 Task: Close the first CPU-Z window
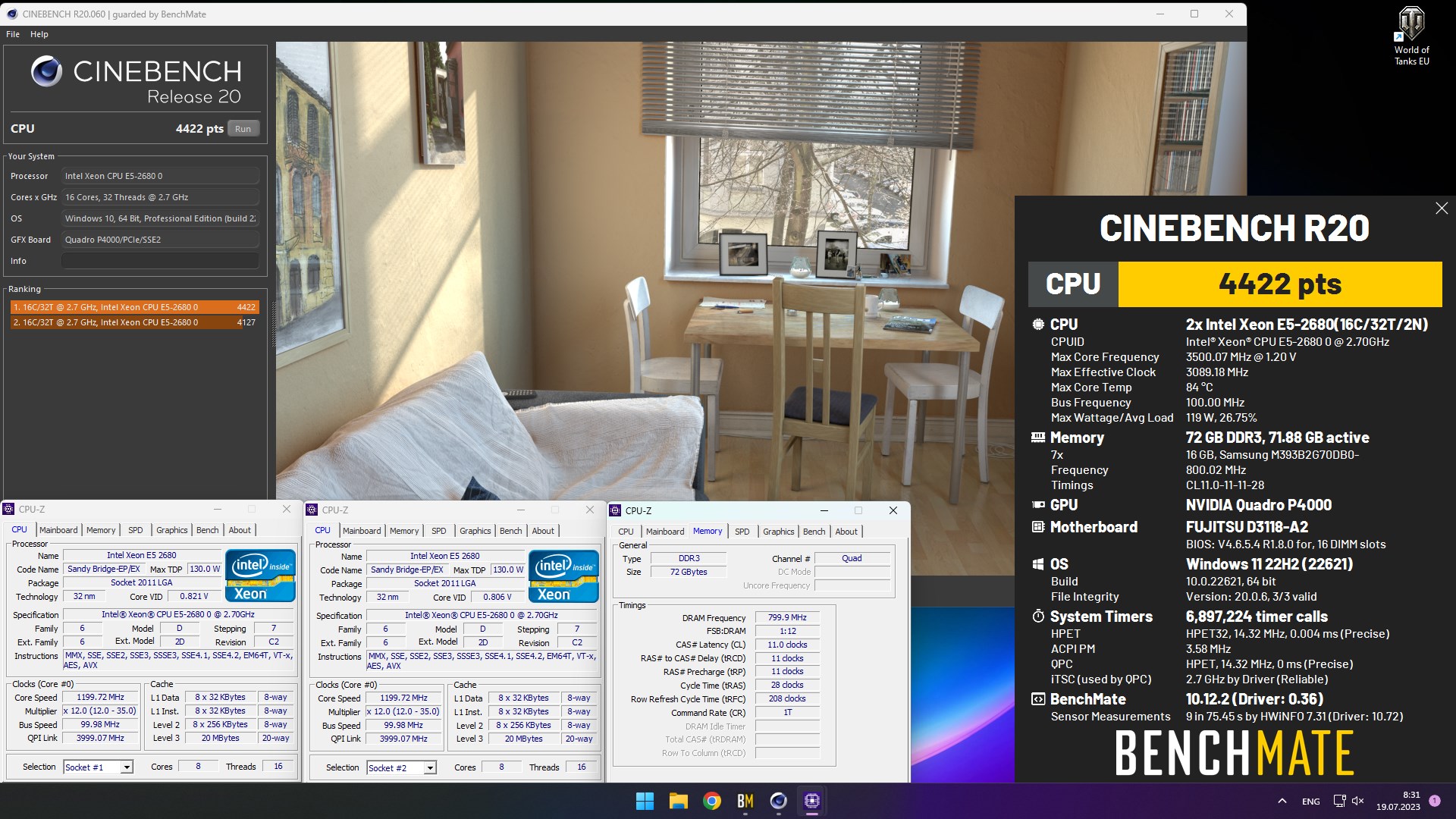[286, 509]
